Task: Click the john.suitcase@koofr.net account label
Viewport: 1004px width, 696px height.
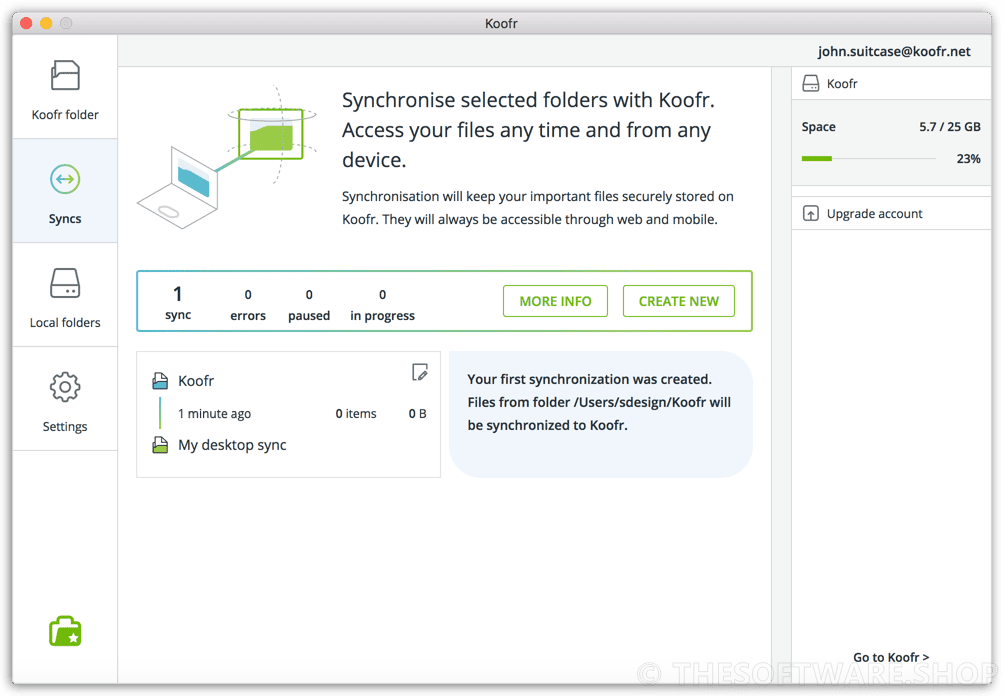Action: pyautogui.click(x=894, y=52)
